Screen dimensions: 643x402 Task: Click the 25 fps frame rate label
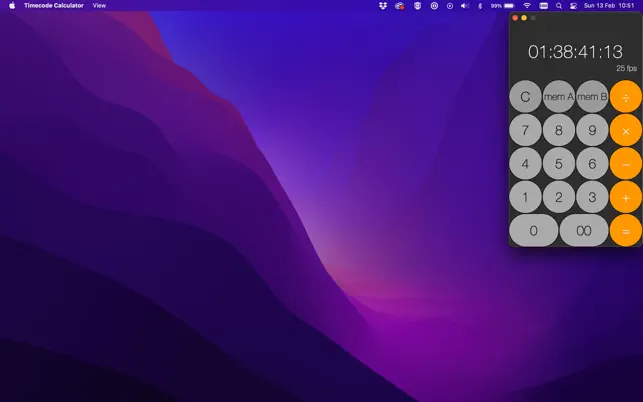point(626,68)
